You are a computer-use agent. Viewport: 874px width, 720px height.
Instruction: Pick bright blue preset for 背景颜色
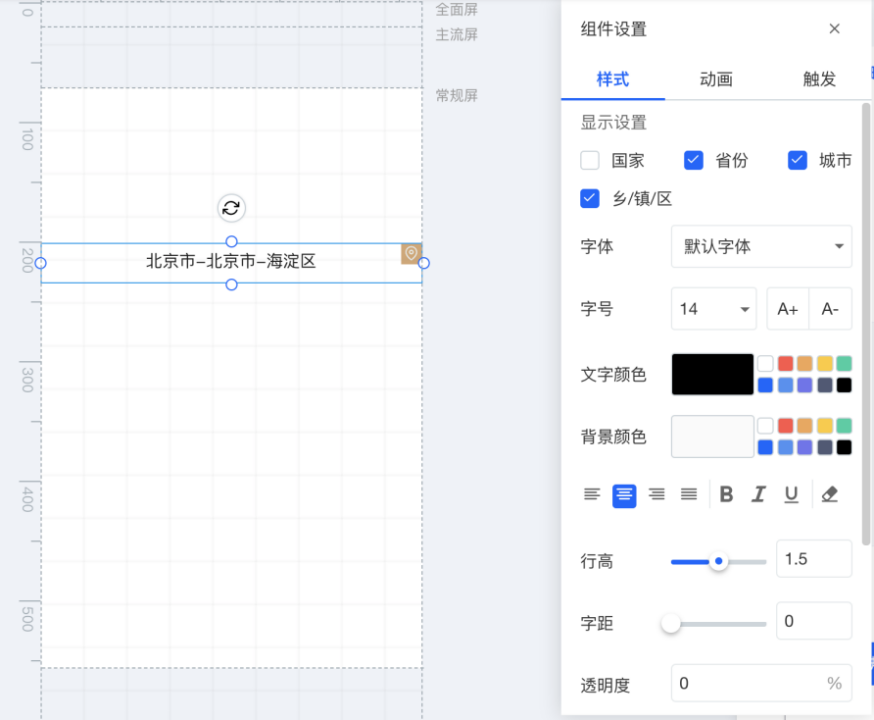pyautogui.click(x=765, y=447)
